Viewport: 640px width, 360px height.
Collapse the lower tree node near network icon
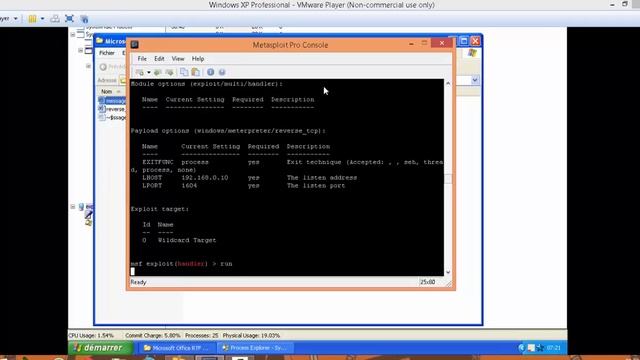point(73,207)
